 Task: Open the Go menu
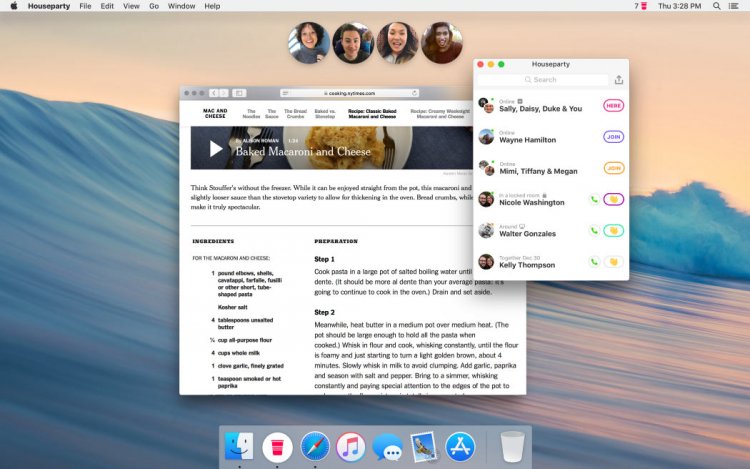click(x=154, y=6)
